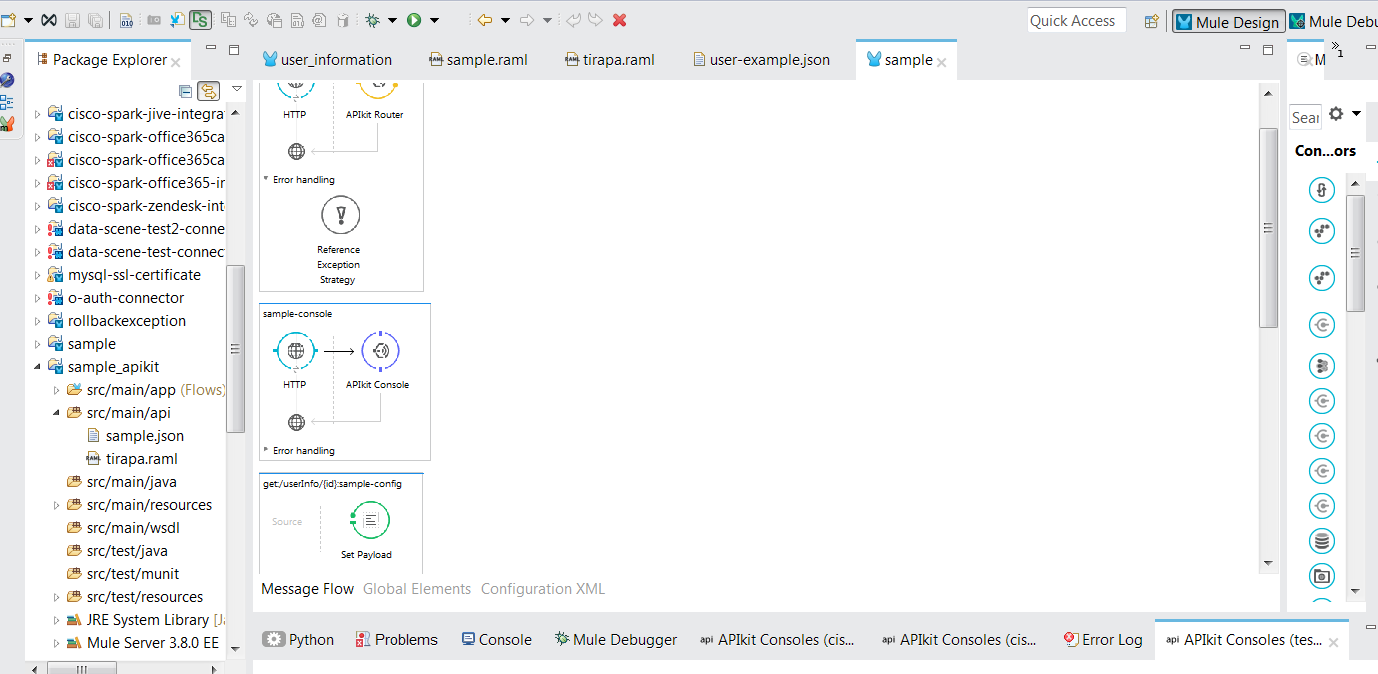Click the database connector icon in palette
The width and height of the screenshot is (1378, 674).
[x=1322, y=542]
